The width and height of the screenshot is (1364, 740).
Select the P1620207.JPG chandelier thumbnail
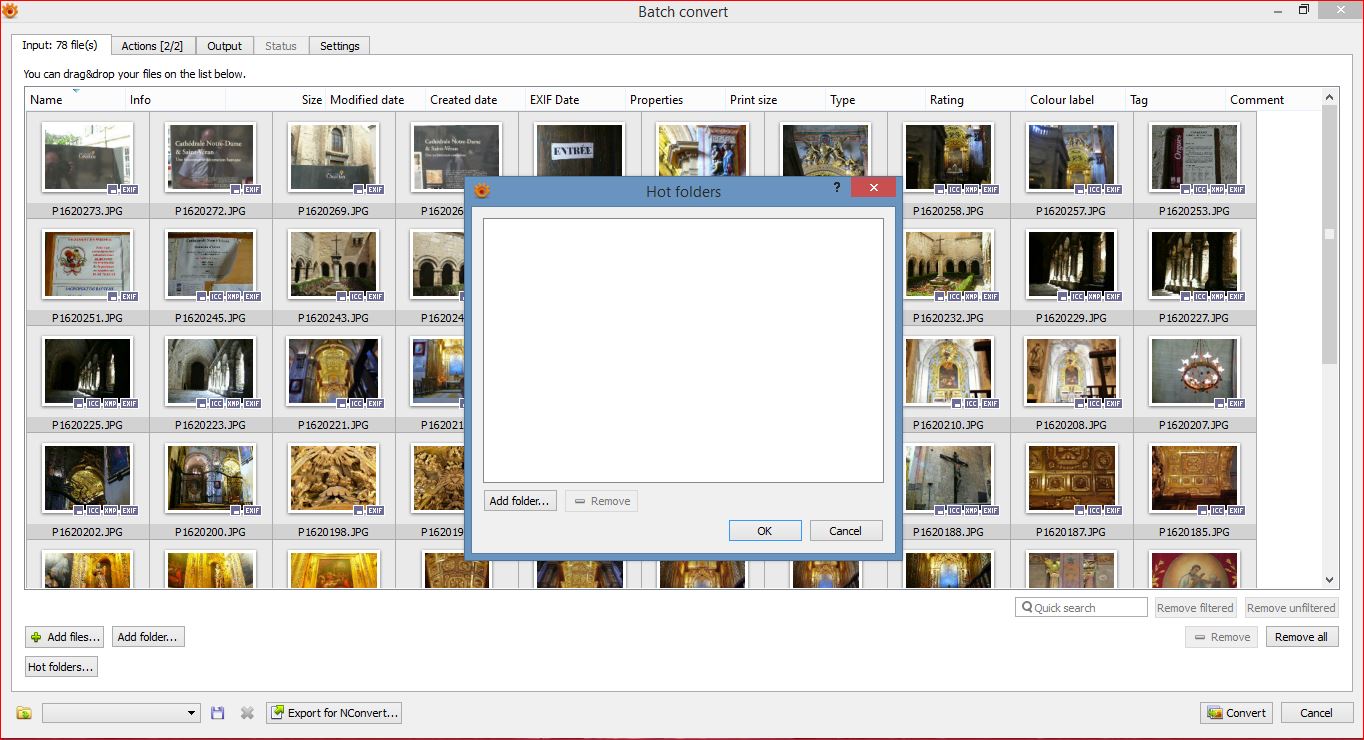(x=1194, y=371)
